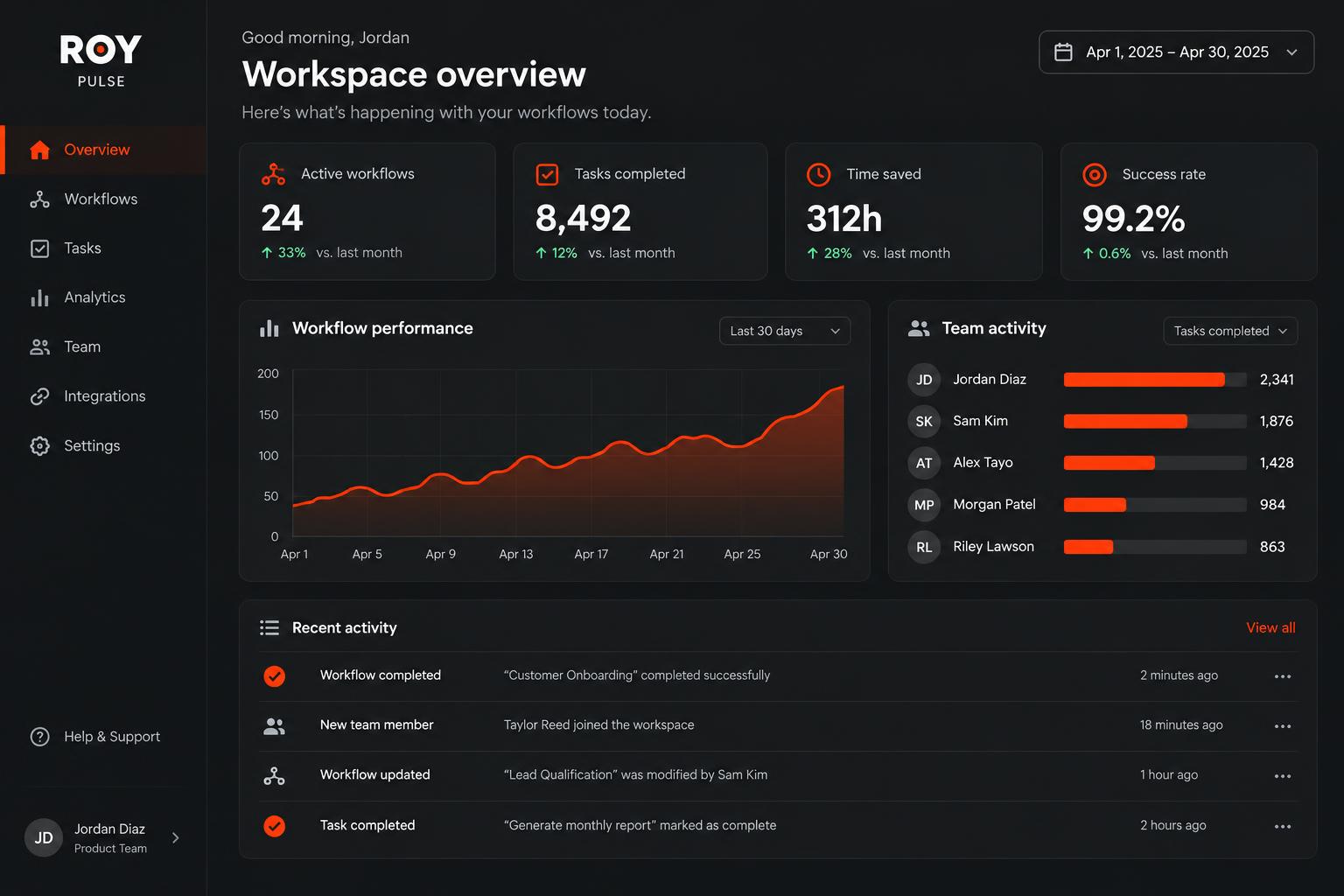This screenshot has height=896, width=1344.
Task: Click the Settings gear icon
Action: [x=39, y=445]
